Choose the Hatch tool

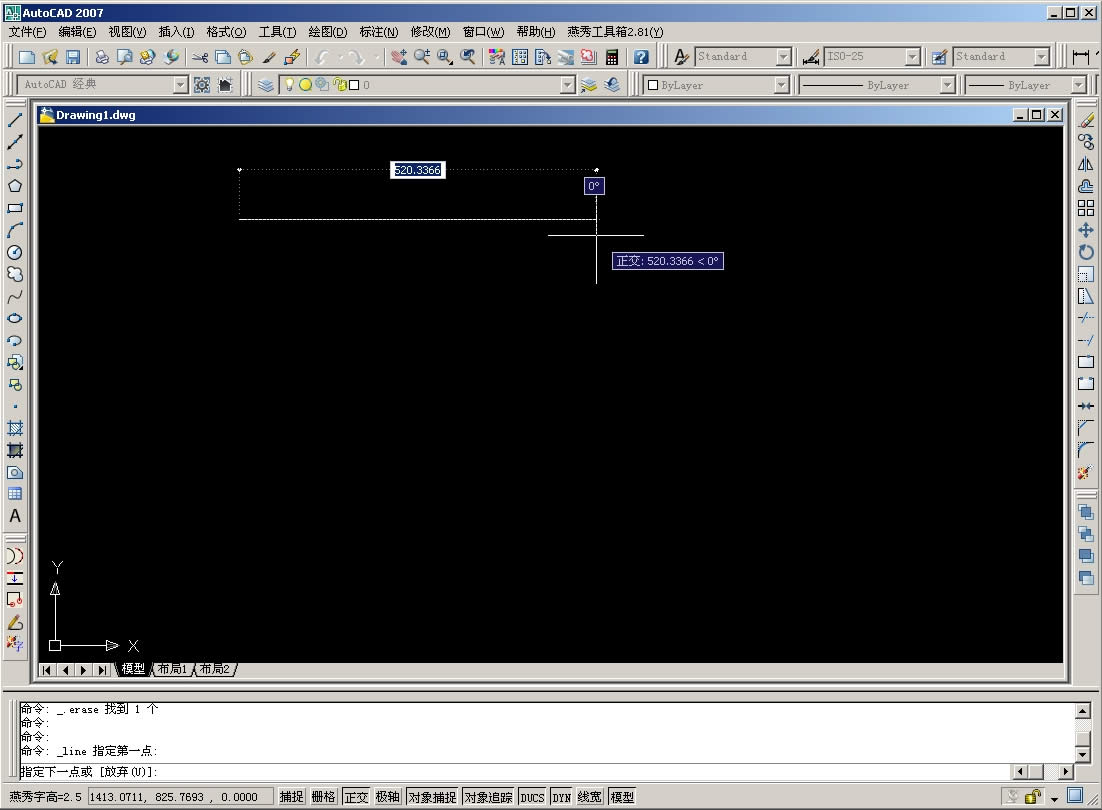coord(15,428)
